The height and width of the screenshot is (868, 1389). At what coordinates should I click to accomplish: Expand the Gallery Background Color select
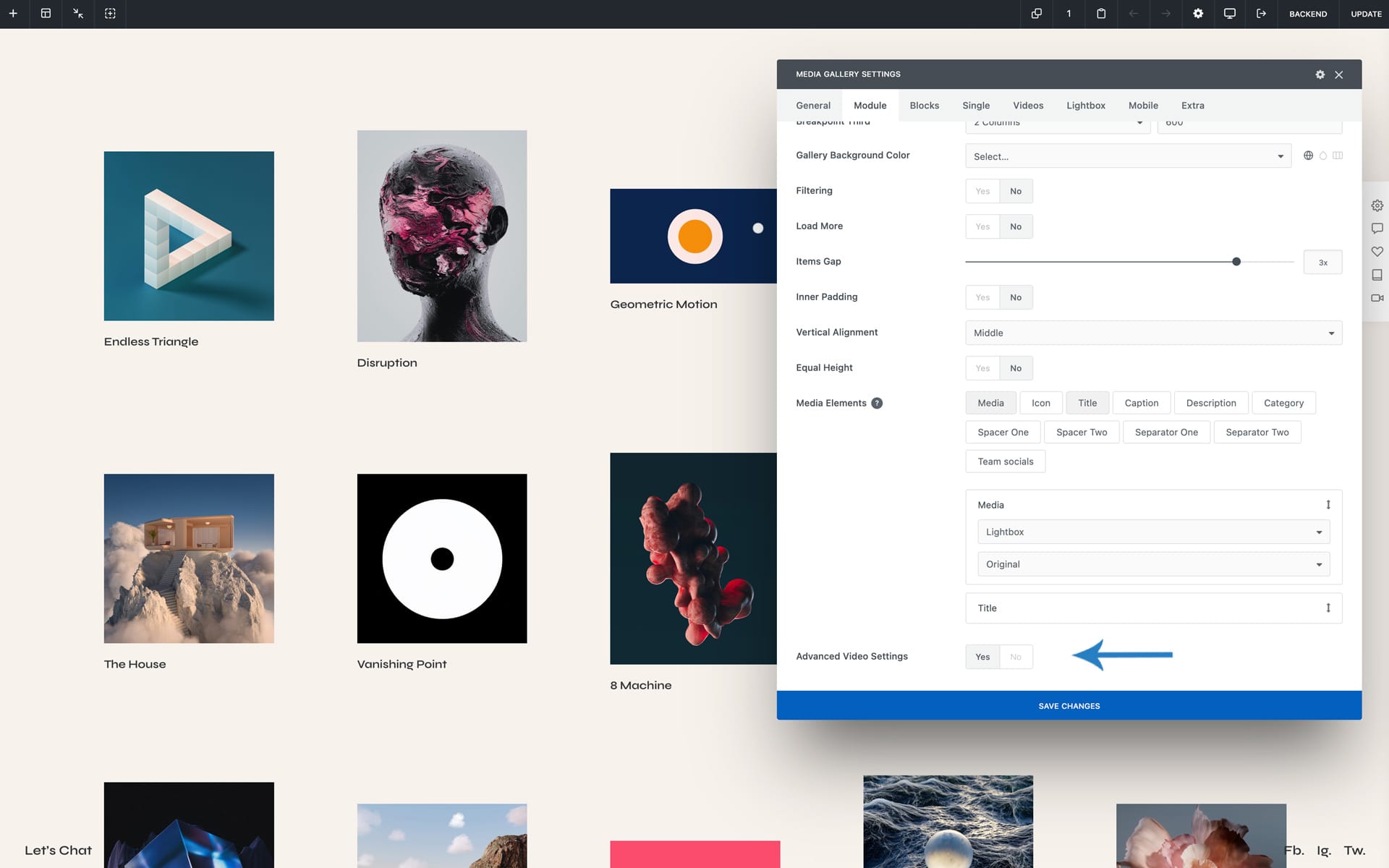(1128, 156)
